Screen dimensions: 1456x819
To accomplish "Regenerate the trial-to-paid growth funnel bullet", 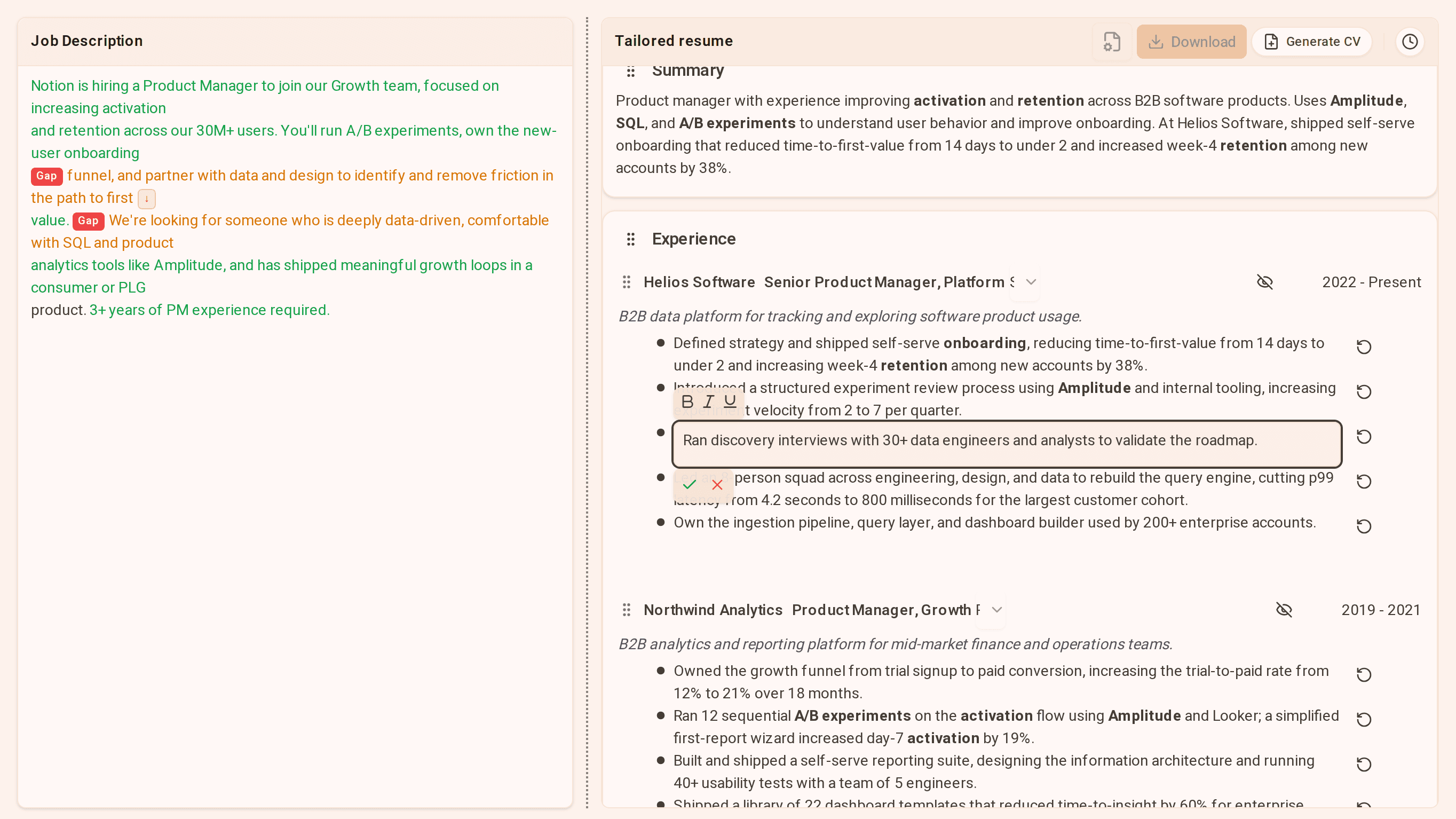I will [1364, 674].
